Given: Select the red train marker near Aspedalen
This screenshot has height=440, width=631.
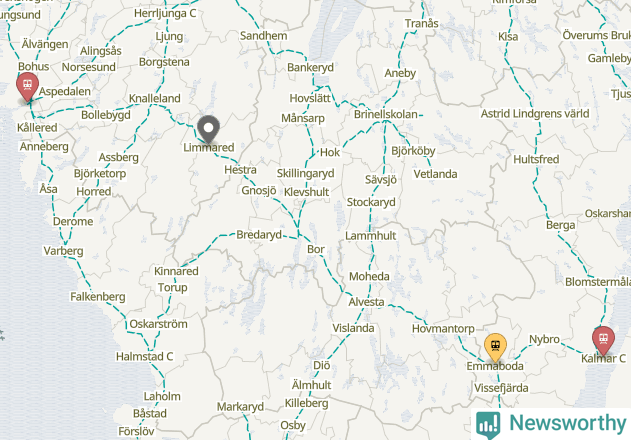Looking at the screenshot, I should [x=27, y=87].
